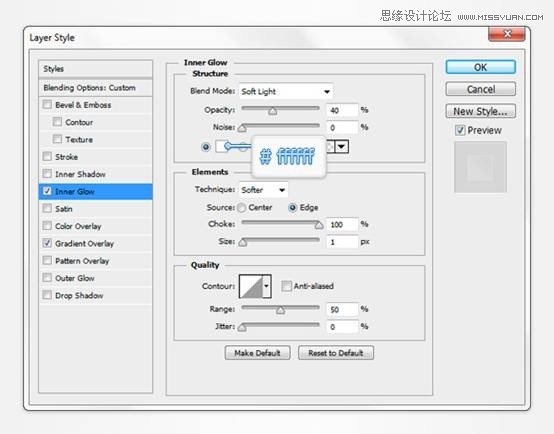This screenshot has height=434, width=554.
Task: Click the Range slider handle
Action: pyautogui.click(x=281, y=310)
